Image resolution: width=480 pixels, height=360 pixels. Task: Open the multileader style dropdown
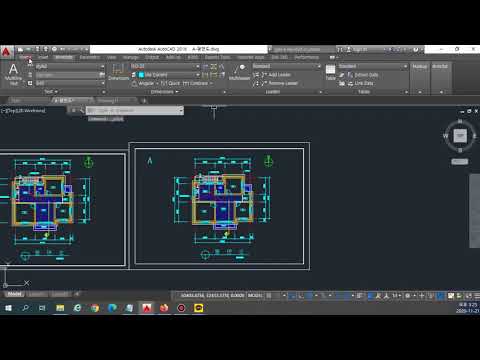coord(286,66)
